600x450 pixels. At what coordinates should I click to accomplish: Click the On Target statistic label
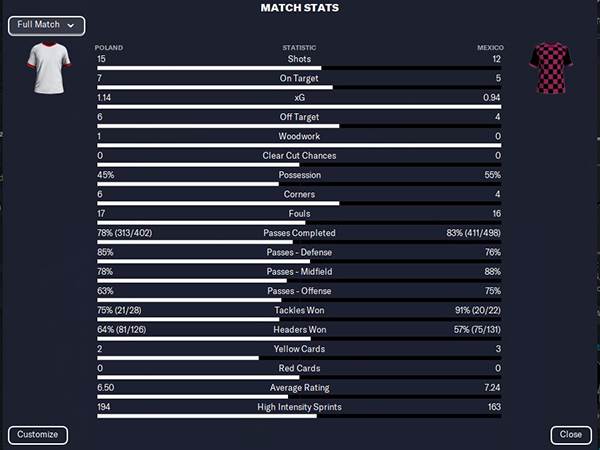pos(299,79)
